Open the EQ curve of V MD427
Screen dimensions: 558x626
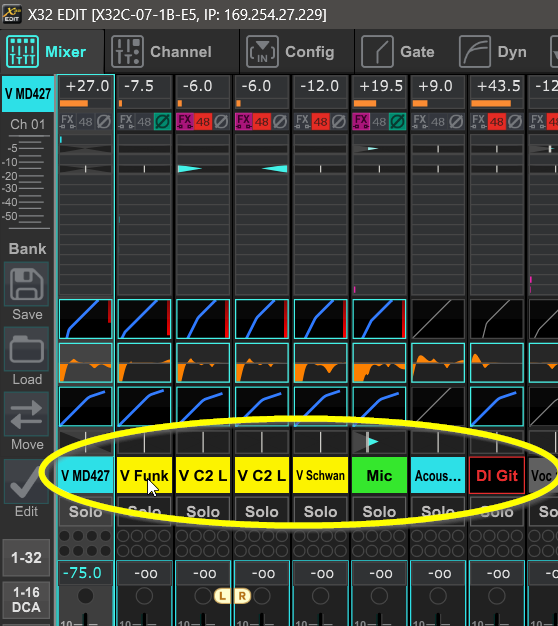[x=85, y=363]
